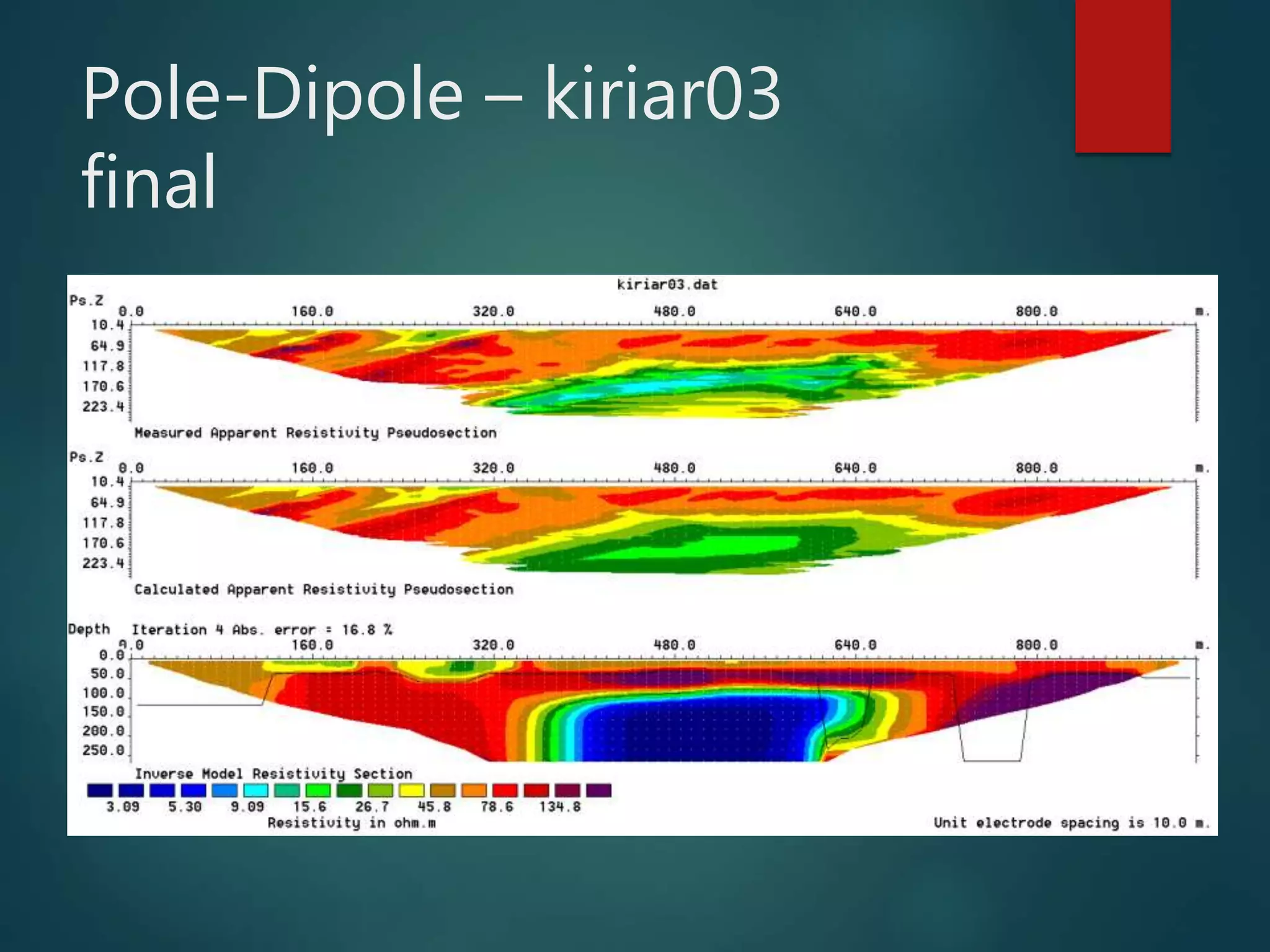The image size is (1270, 952).
Task: Select 'Calculated Apparent Resistivity Pseudosection' caption
Action: point(324,589)
